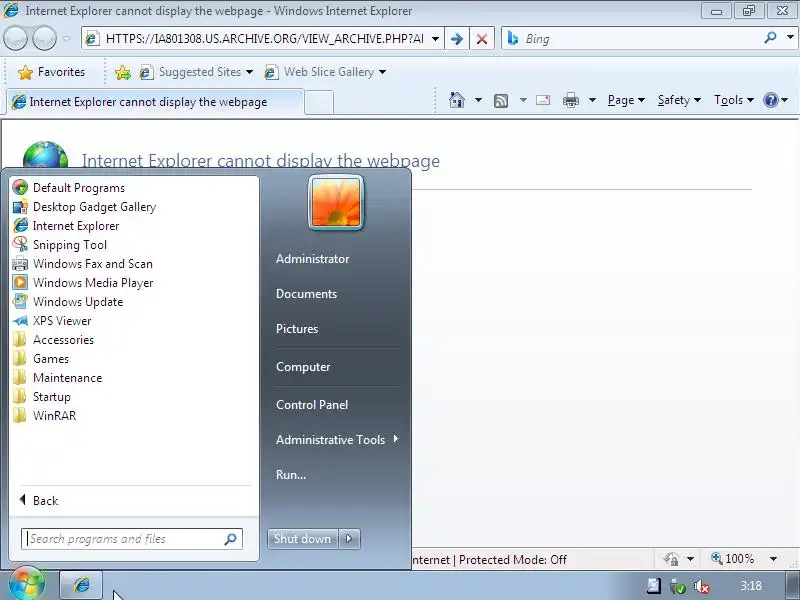Open the search provider dropdown arrow
This screenshot has height=600, width=800.
[x=790, y=37]
